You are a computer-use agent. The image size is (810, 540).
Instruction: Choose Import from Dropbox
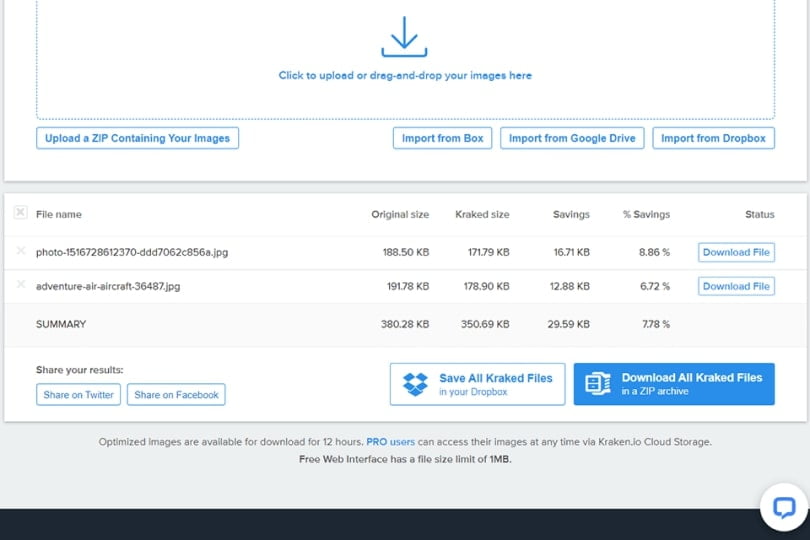(713, 138)
